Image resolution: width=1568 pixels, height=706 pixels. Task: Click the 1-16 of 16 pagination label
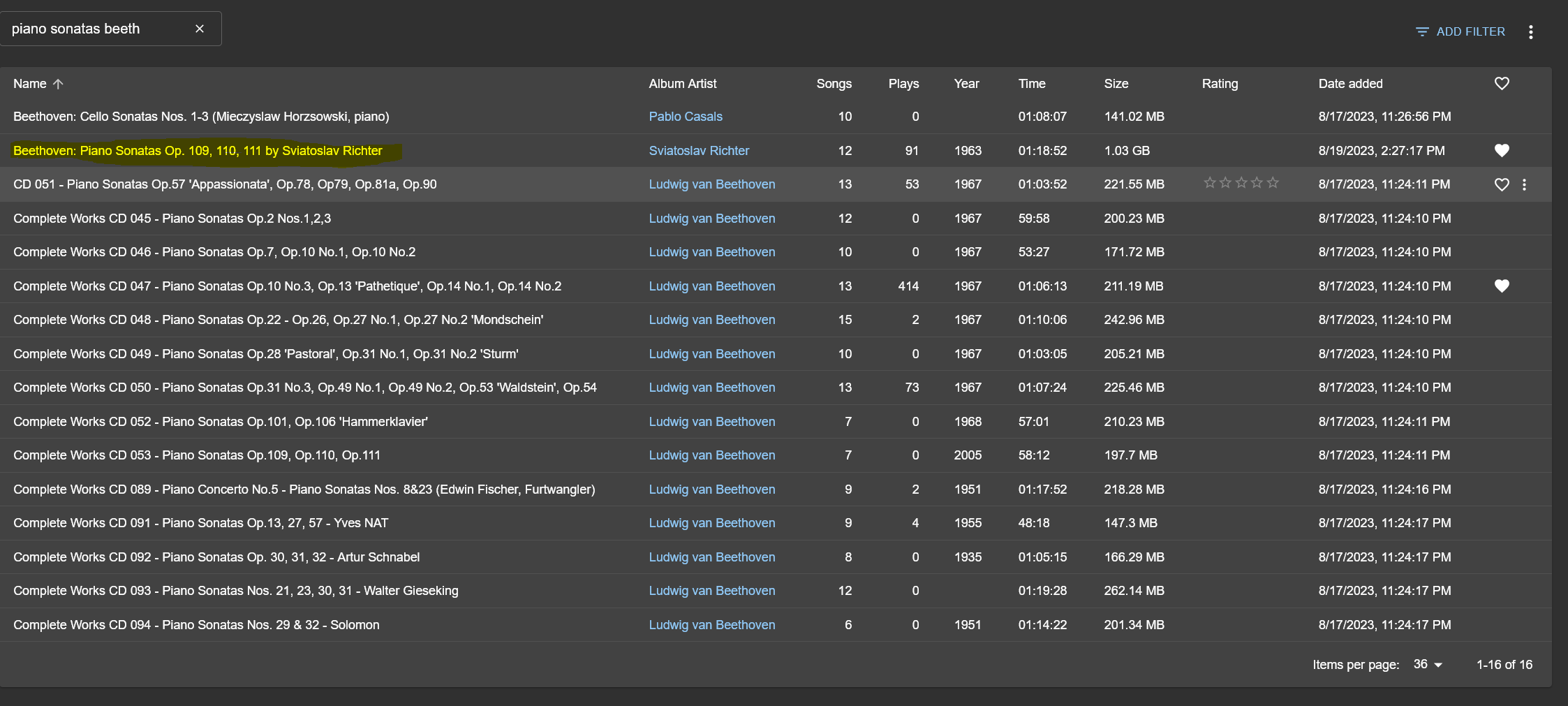(1504, 665)
